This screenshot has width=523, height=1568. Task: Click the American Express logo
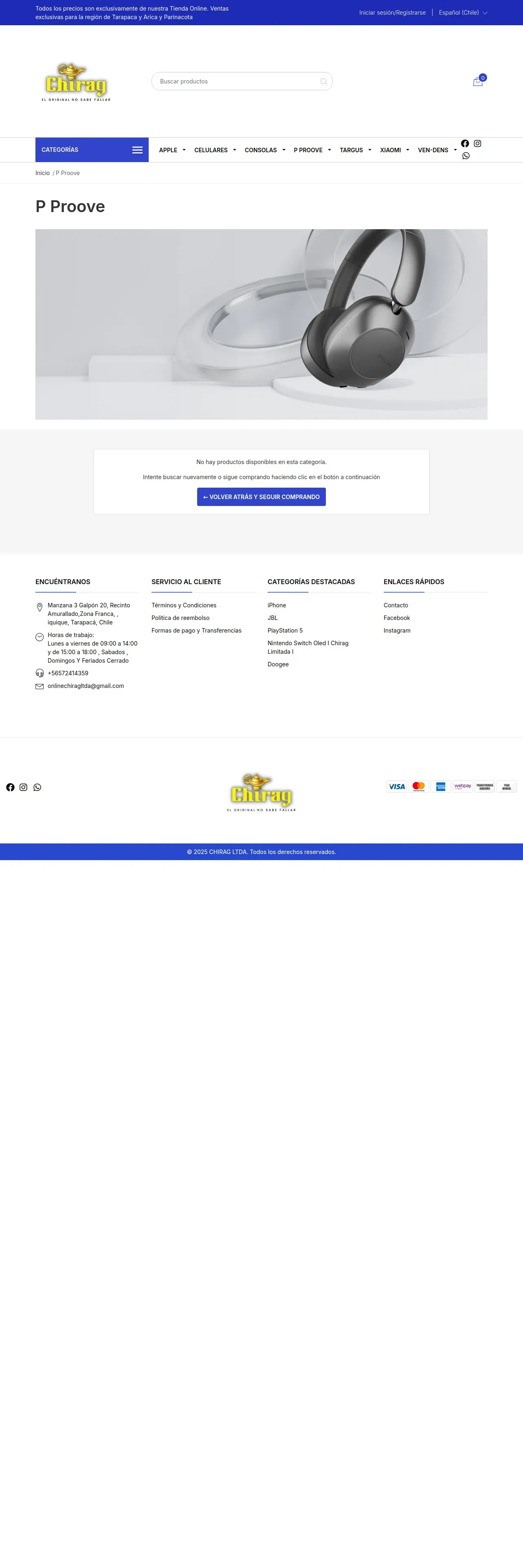(x=441, y=786)
